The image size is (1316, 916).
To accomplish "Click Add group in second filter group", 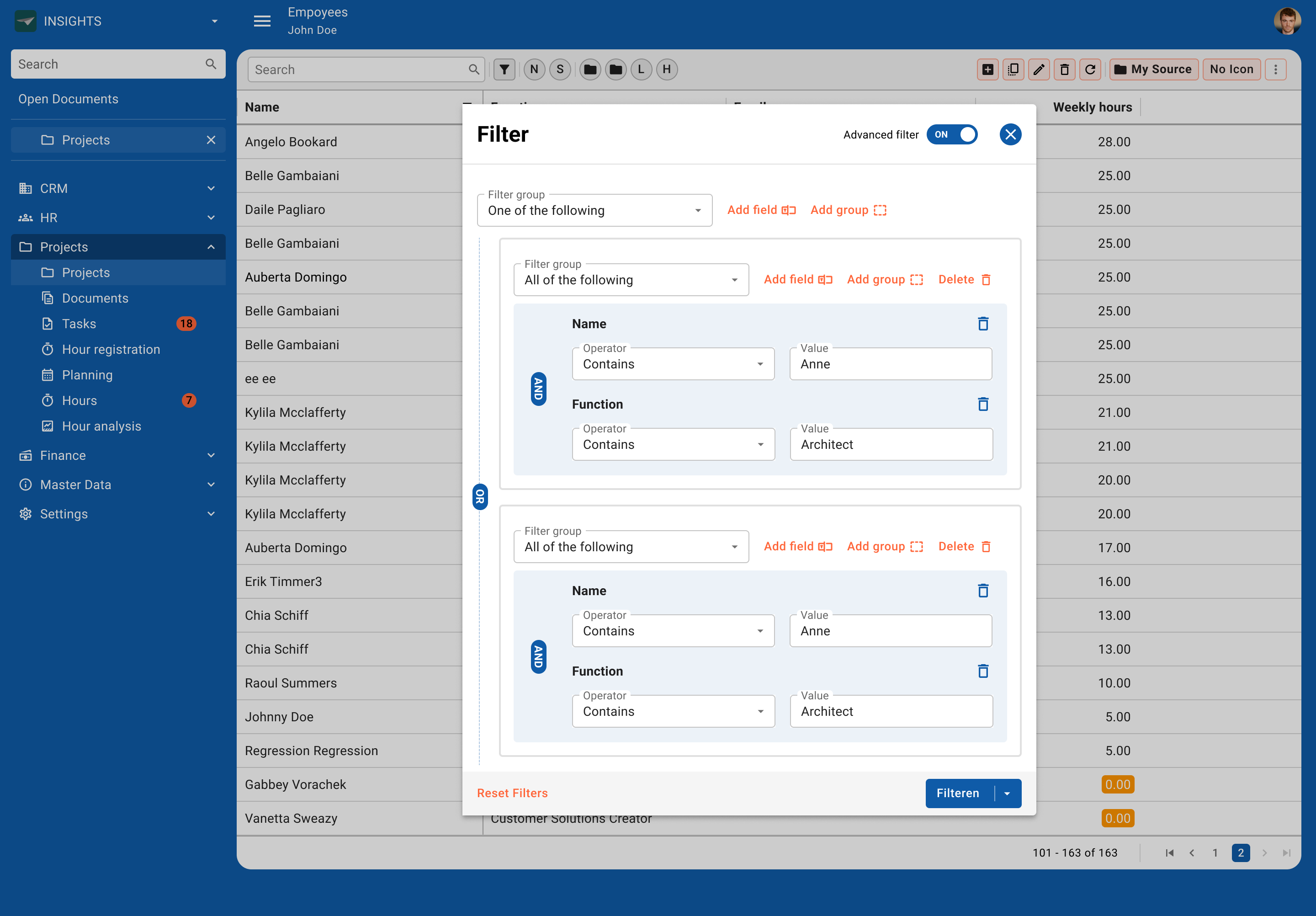I will coord(885,547).
